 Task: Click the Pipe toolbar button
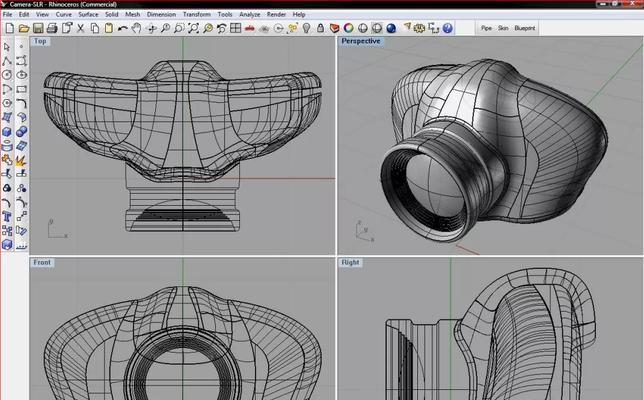(486, 28)
